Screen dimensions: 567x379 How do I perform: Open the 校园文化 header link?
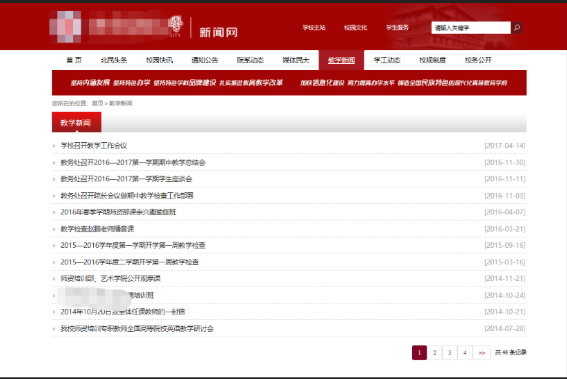355,27
